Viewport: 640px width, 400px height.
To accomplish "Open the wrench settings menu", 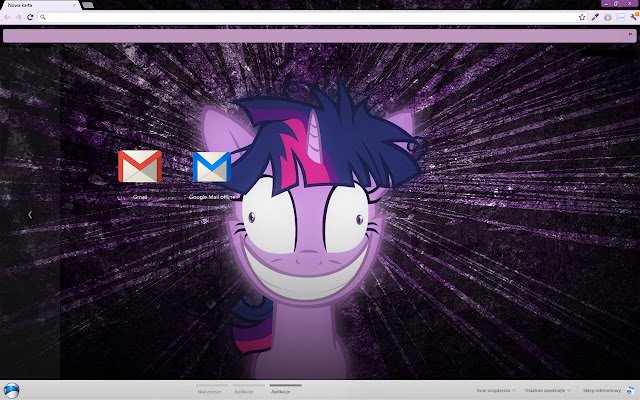I will tap(633, 17).
